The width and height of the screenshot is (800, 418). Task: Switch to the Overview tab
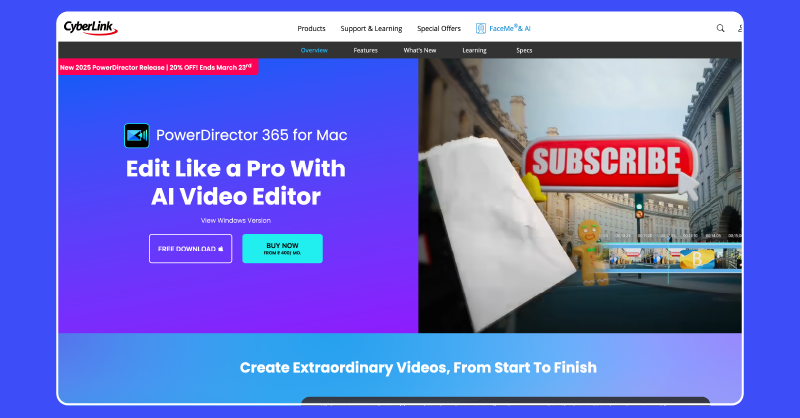[314, 49]
